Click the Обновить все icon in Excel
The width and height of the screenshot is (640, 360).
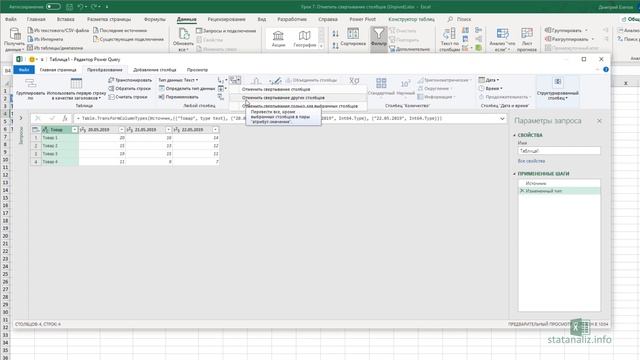(183, 34)
